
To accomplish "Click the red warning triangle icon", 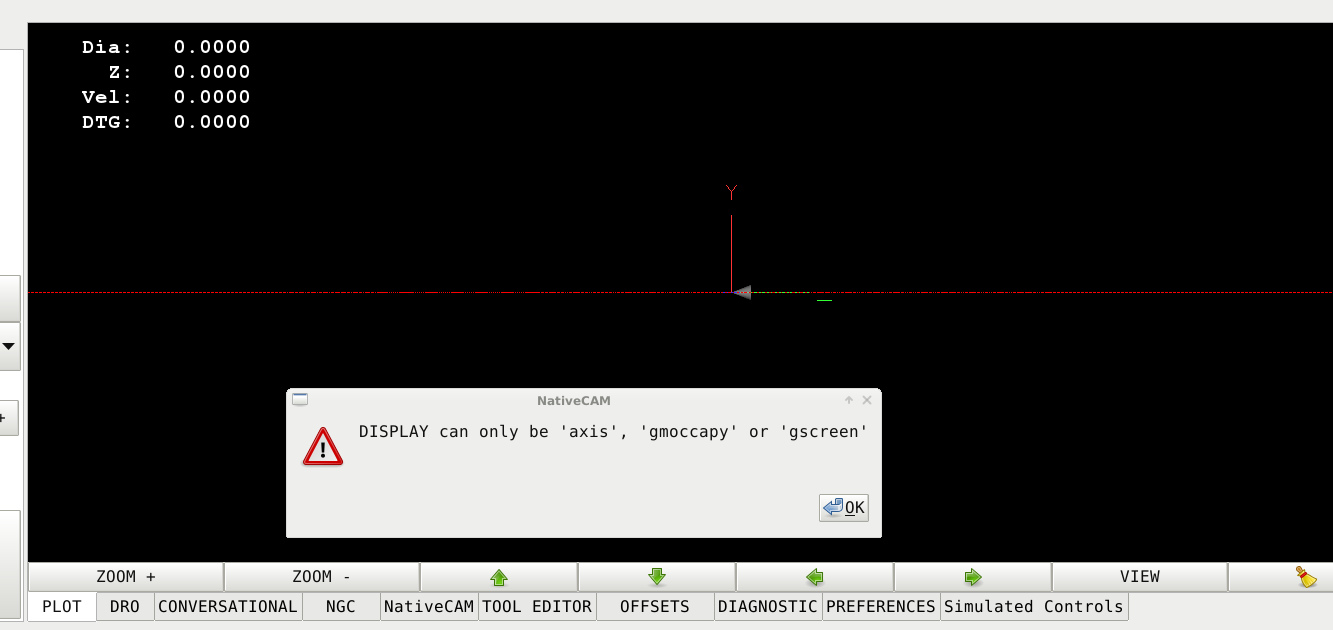I will tap(322, 447).
